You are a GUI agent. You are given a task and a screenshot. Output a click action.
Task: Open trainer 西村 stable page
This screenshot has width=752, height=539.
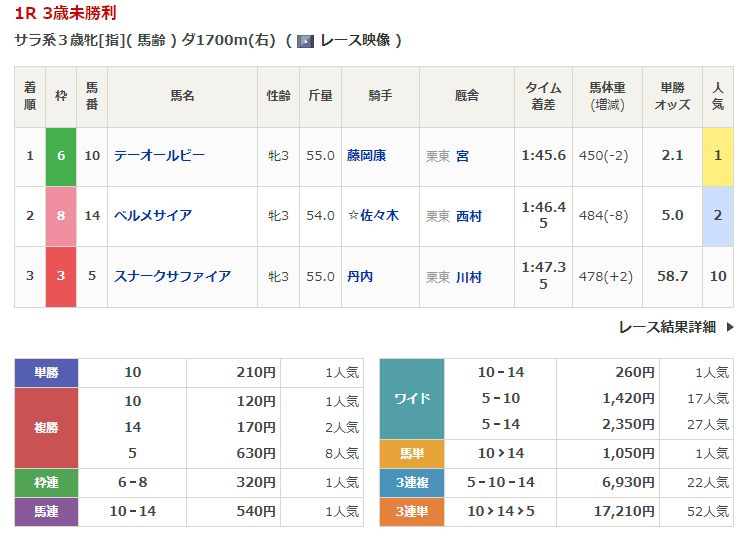tap(468, 216)
